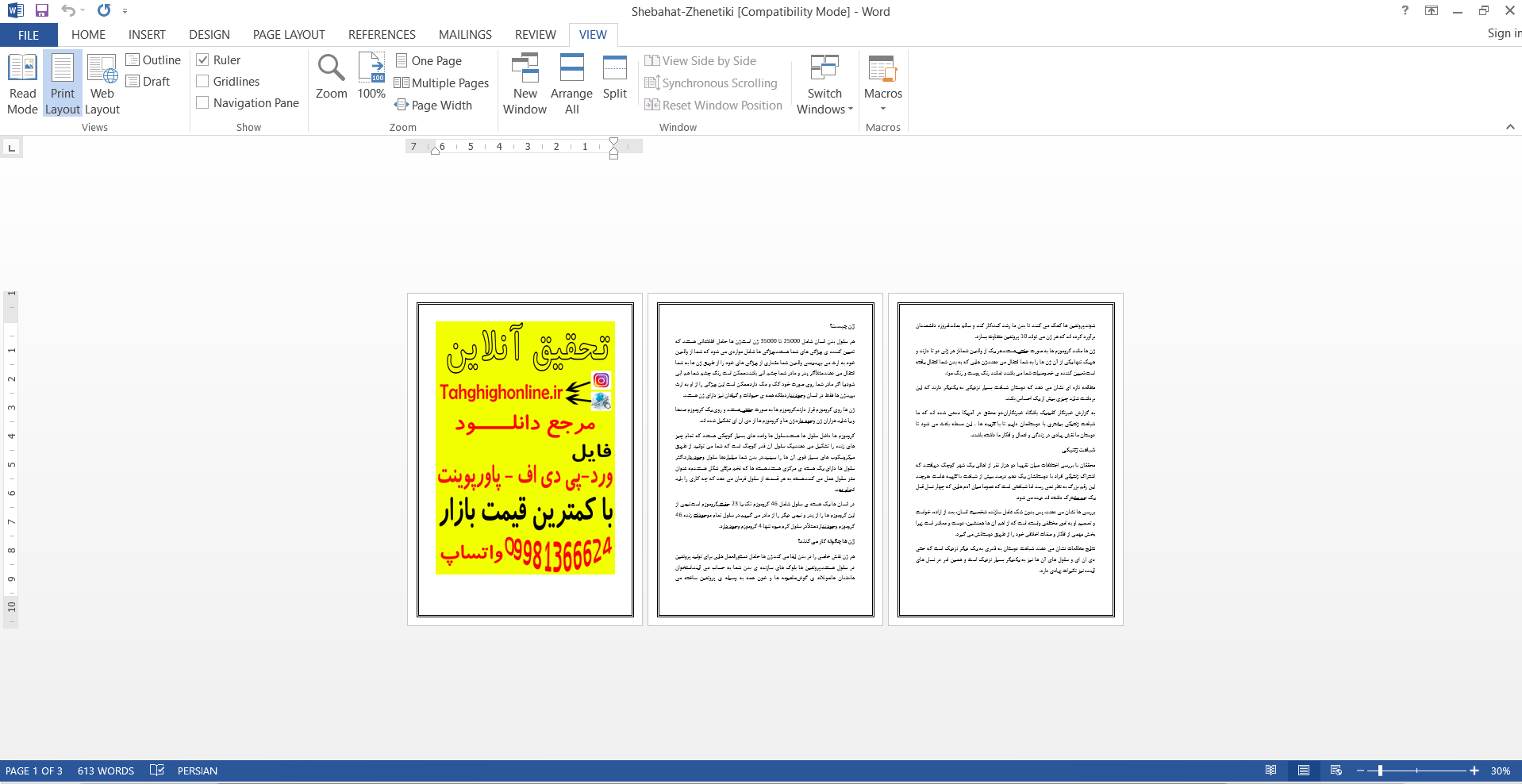Screen dimensions: 1522x784
Task: Set zoom to 100%
Action: click(x=371, y=77)
